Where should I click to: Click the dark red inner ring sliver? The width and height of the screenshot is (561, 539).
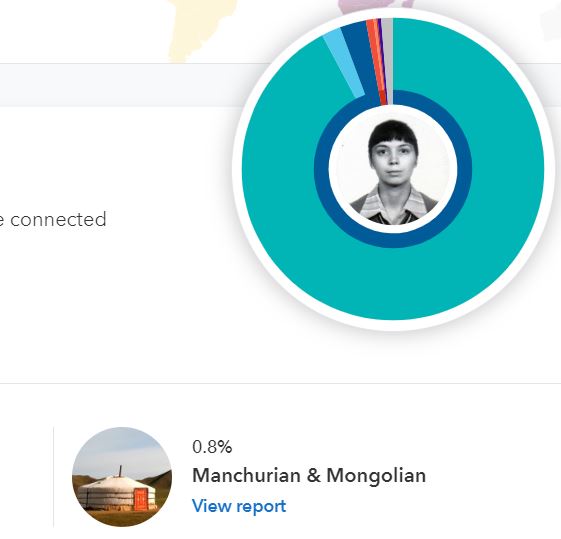point(384,98)
